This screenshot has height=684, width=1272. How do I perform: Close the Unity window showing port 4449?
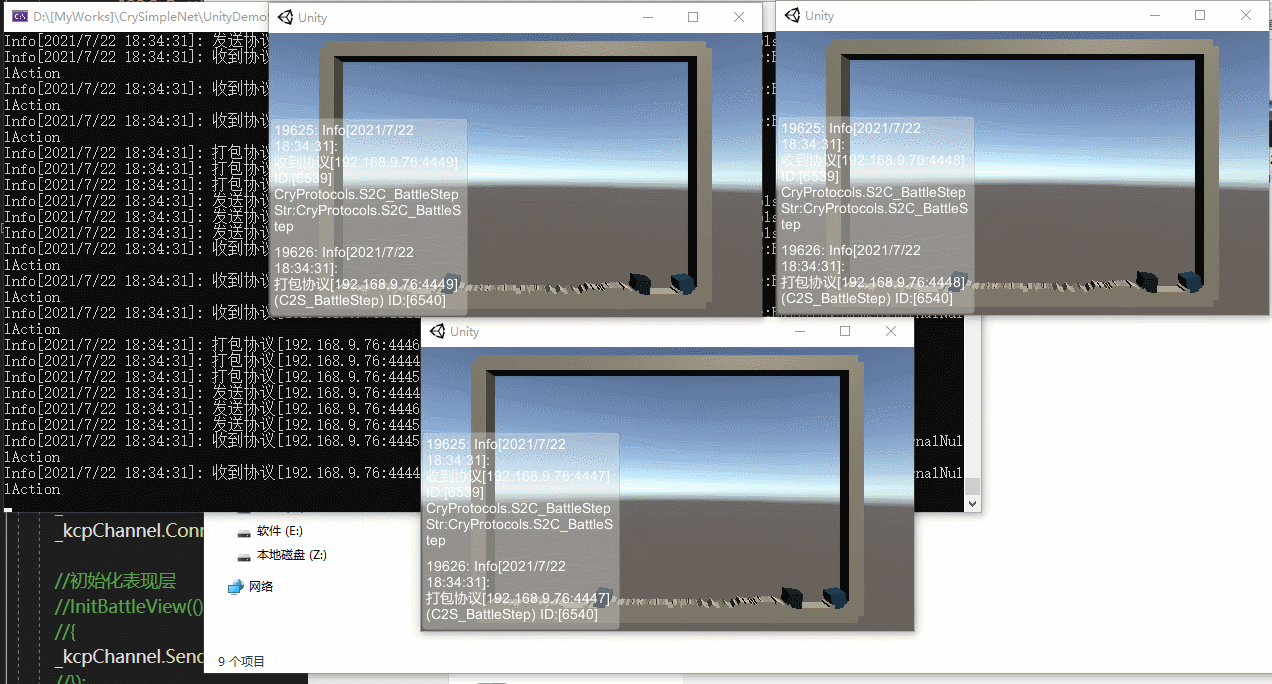739,17
